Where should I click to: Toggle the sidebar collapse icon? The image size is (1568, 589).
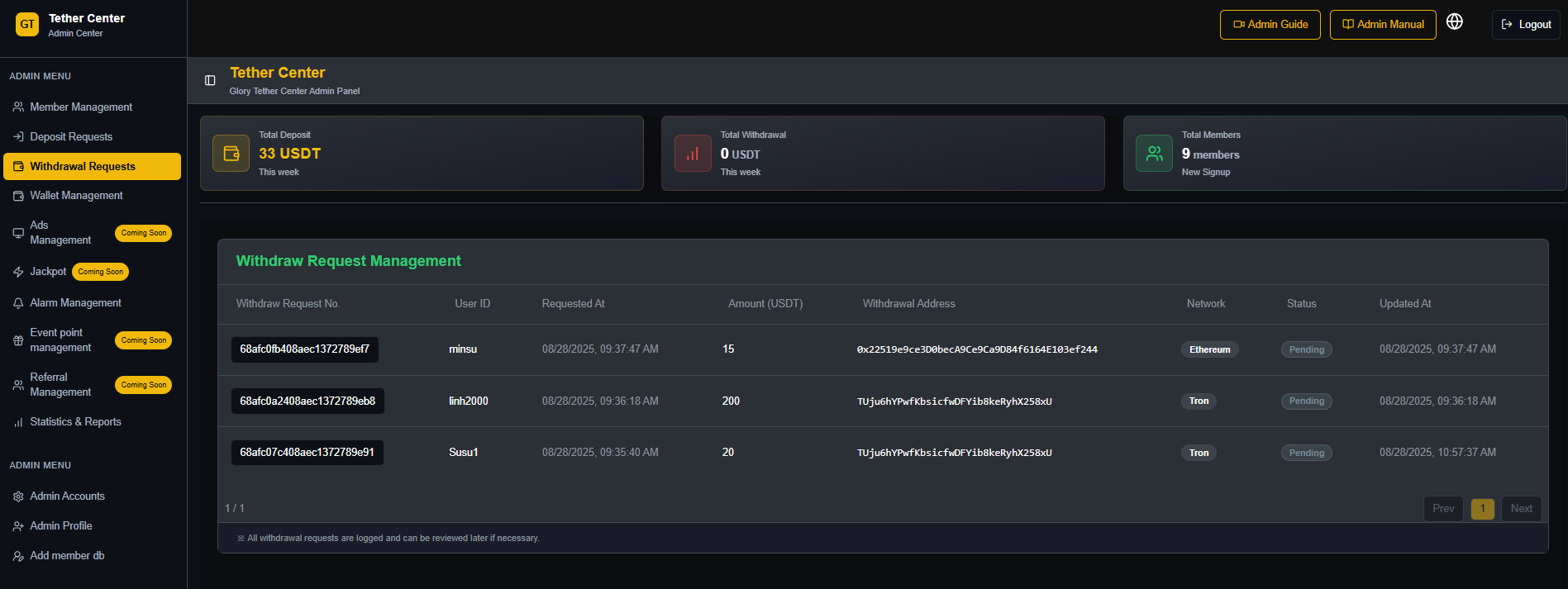(210, 80)
